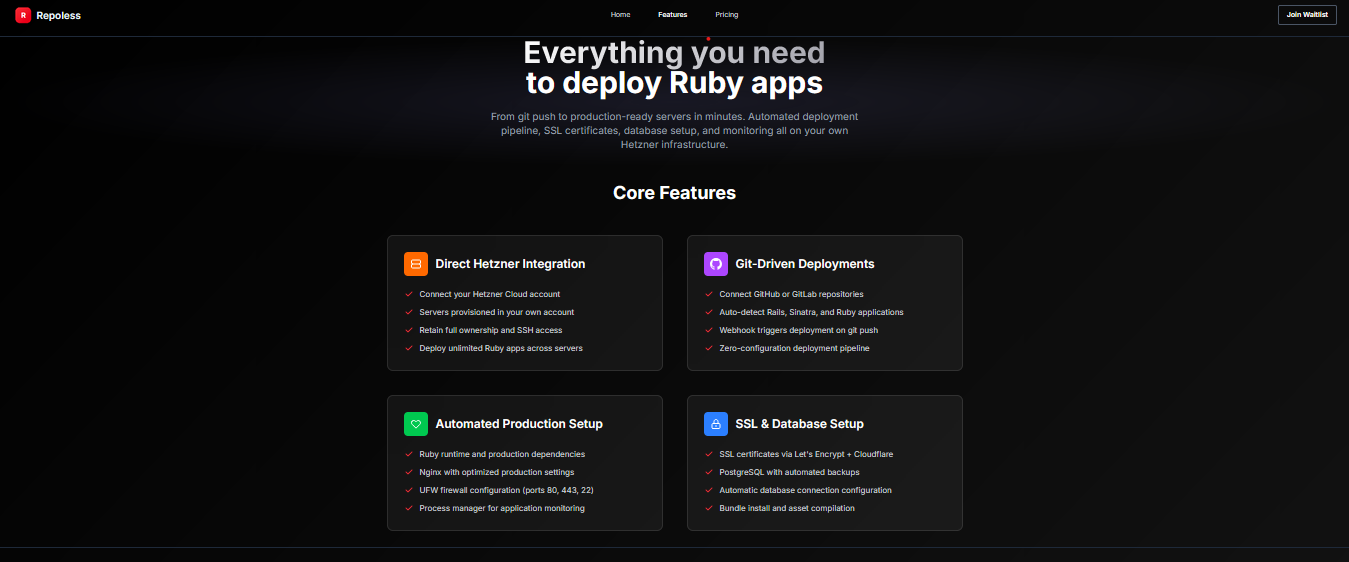1349x562 pixels.
Task: Click the check mark beside Connect your Hetzner Cloud account
Action: [409, 294]
